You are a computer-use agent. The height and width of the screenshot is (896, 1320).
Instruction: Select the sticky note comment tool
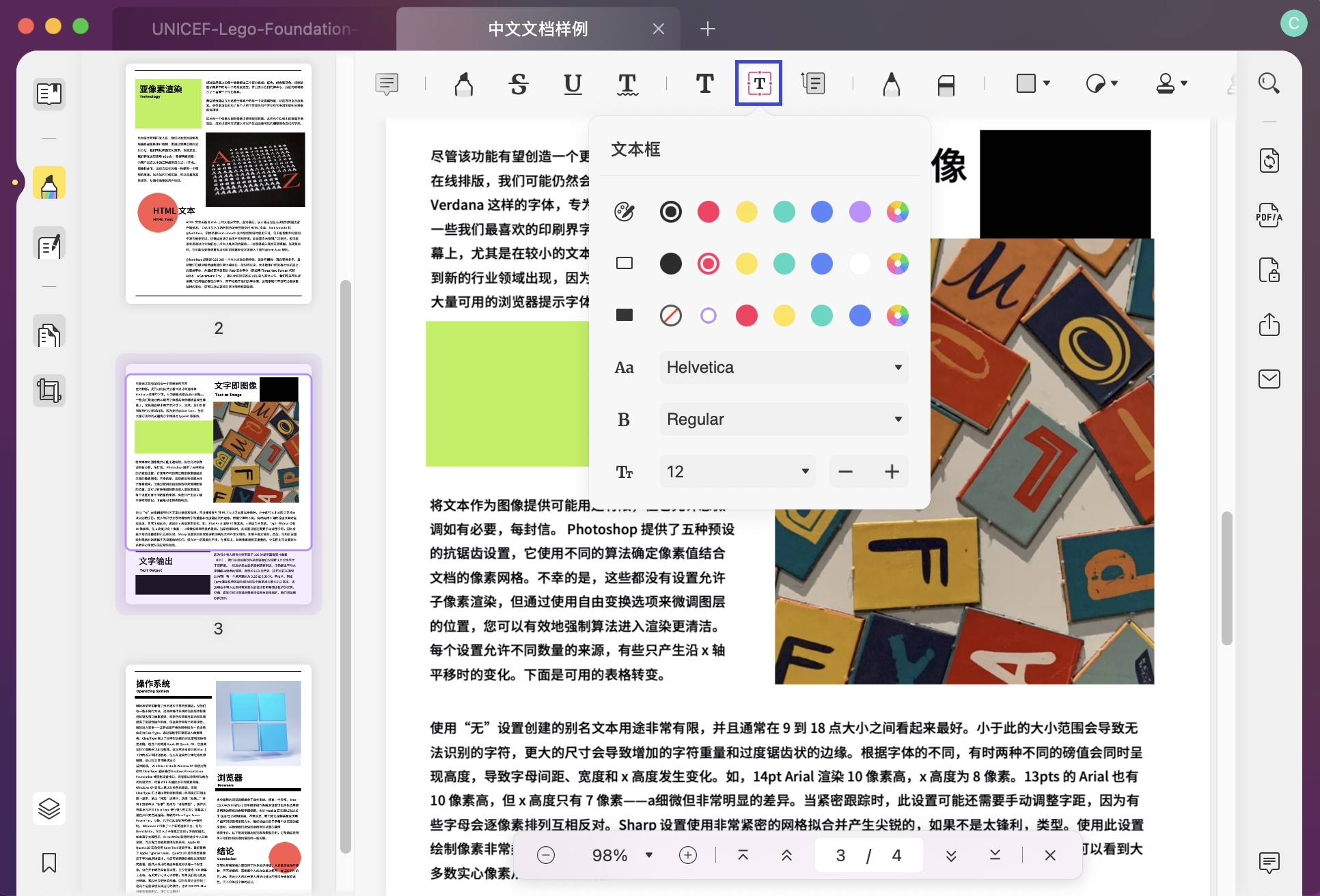point(387,83)
